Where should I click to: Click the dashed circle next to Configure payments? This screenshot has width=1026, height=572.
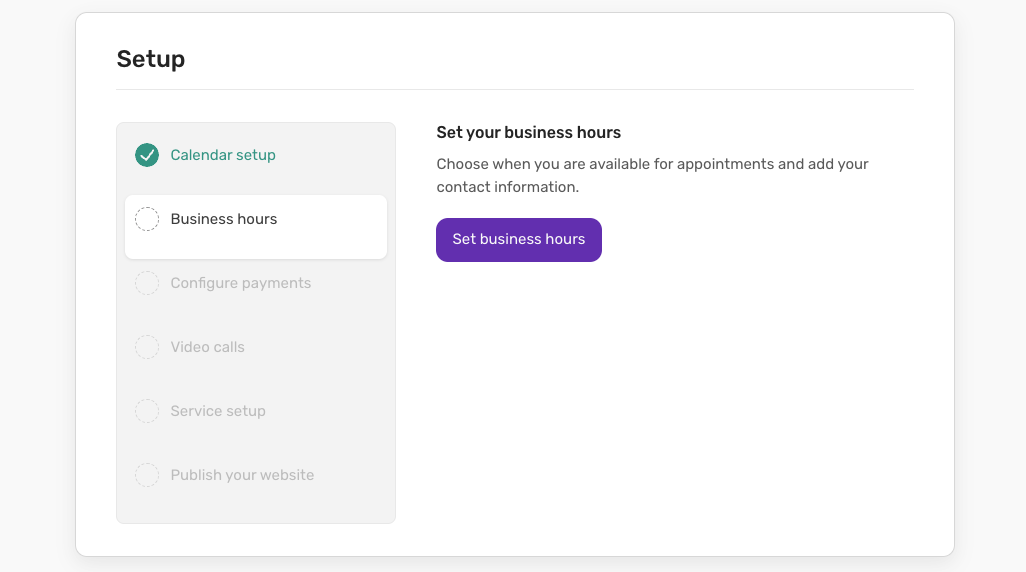point(147,283)
